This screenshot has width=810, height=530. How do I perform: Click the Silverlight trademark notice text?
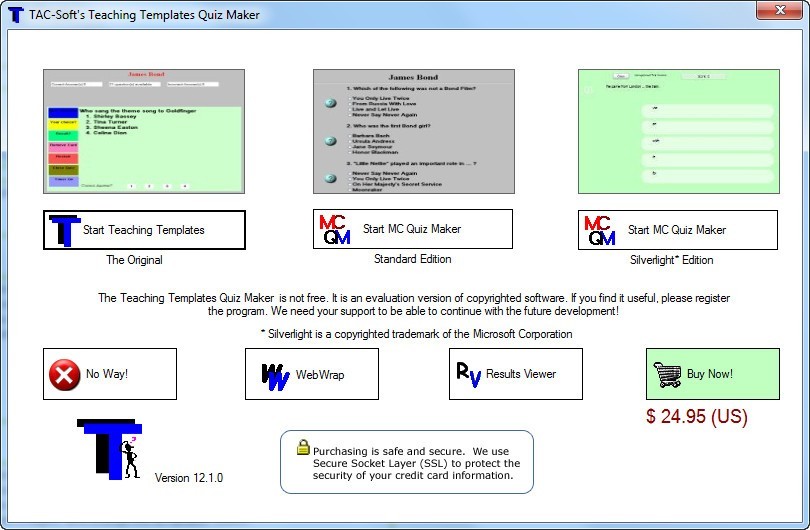tap(417, 334)
